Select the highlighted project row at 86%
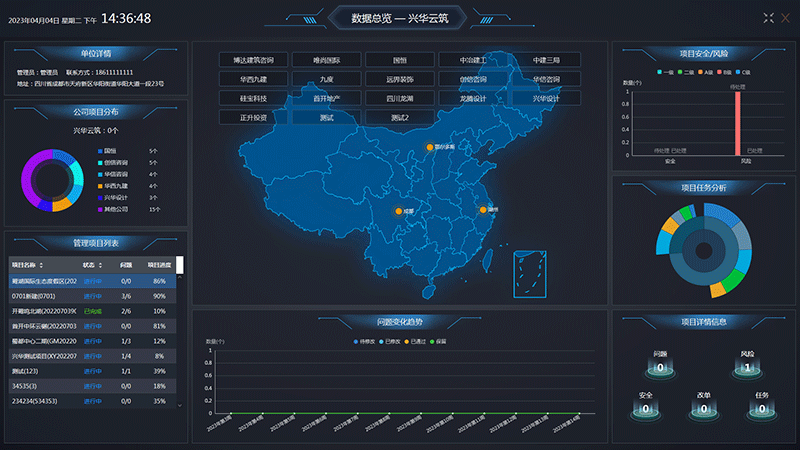800x450 pixels. [92, 281]
